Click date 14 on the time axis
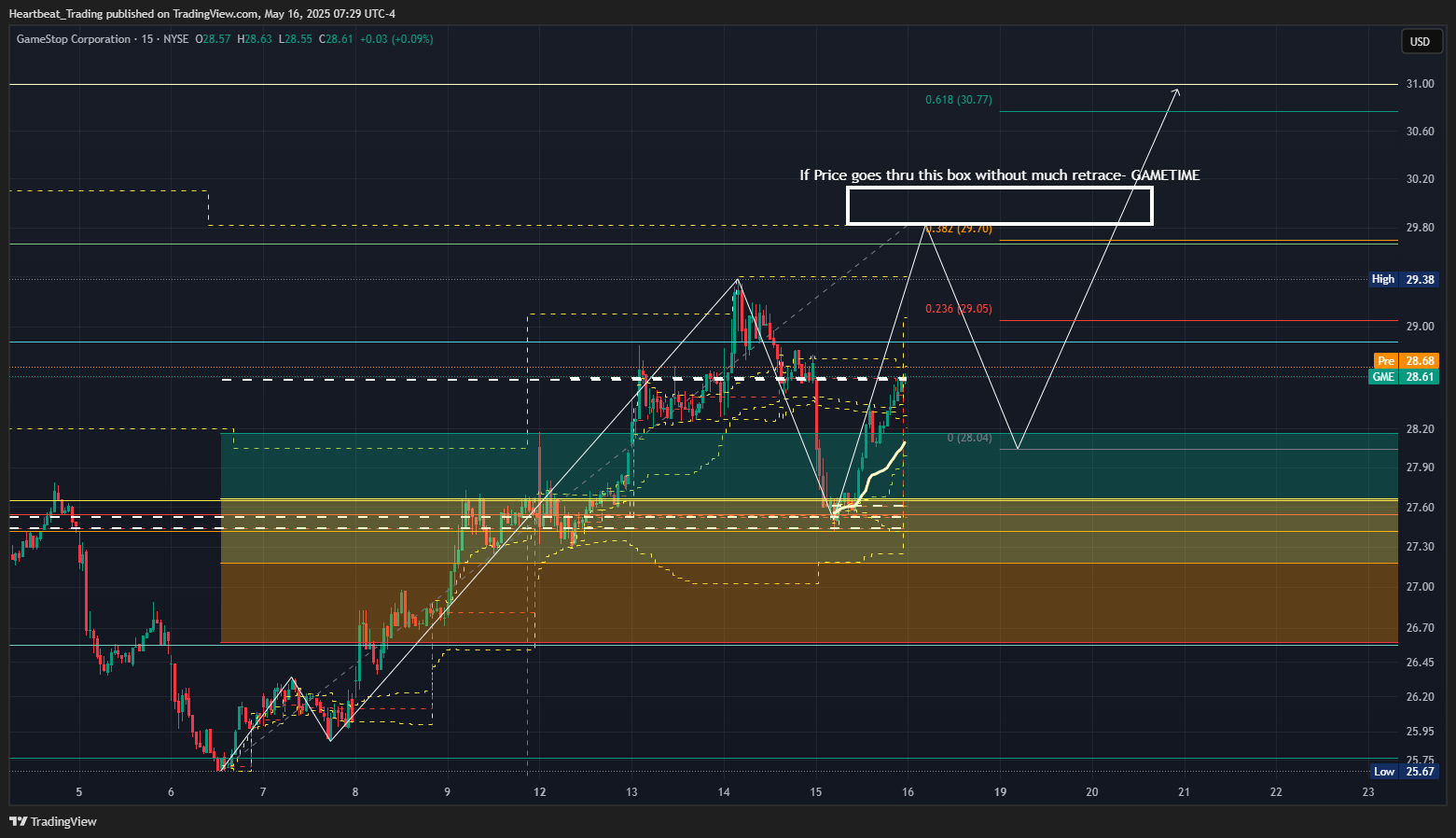Image resolution: width=1456 pixels, height=838 pixels. 724,792
